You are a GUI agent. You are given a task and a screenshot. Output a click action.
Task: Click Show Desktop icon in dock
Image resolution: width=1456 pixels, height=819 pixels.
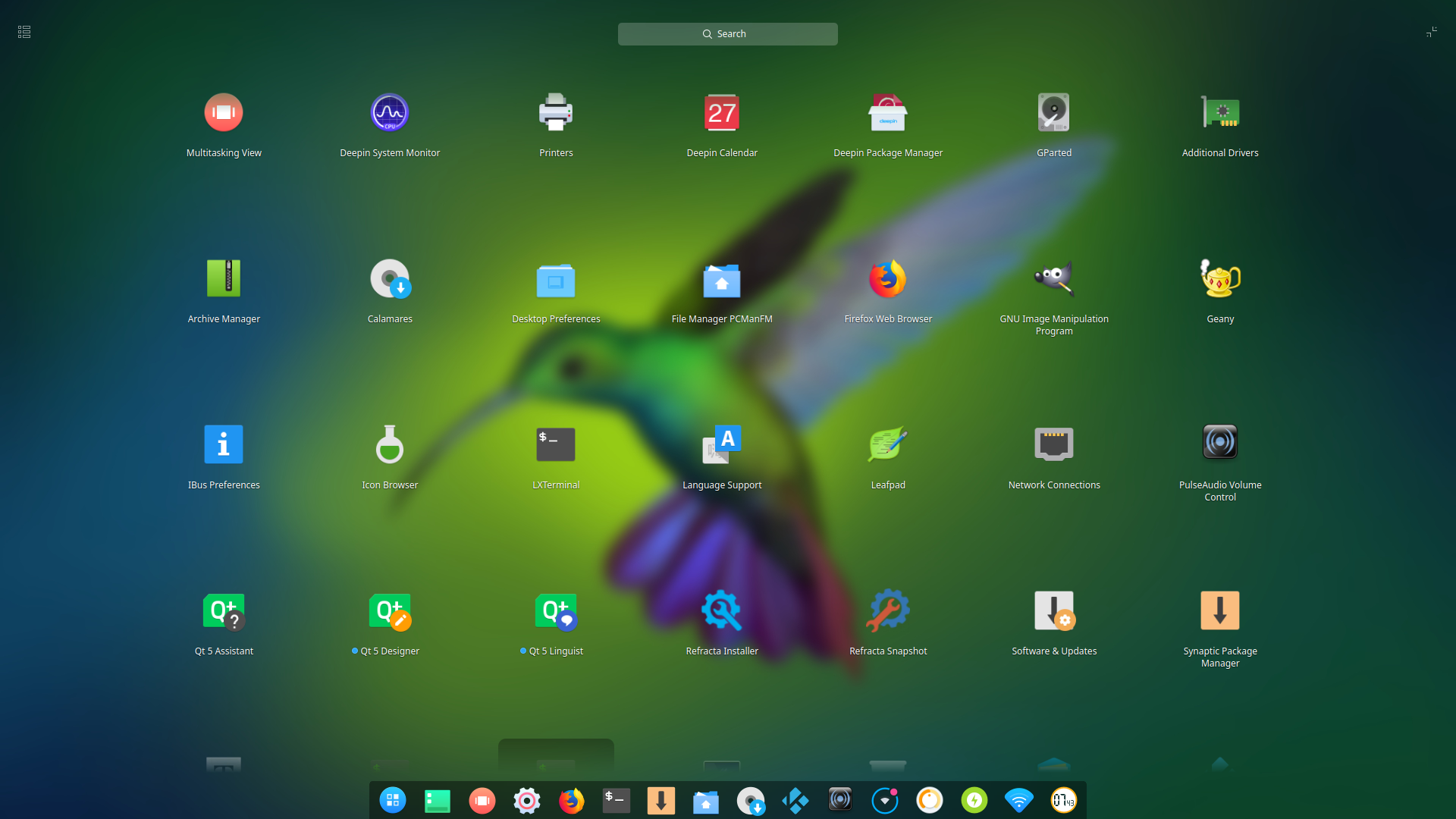[x=438, y=800]
